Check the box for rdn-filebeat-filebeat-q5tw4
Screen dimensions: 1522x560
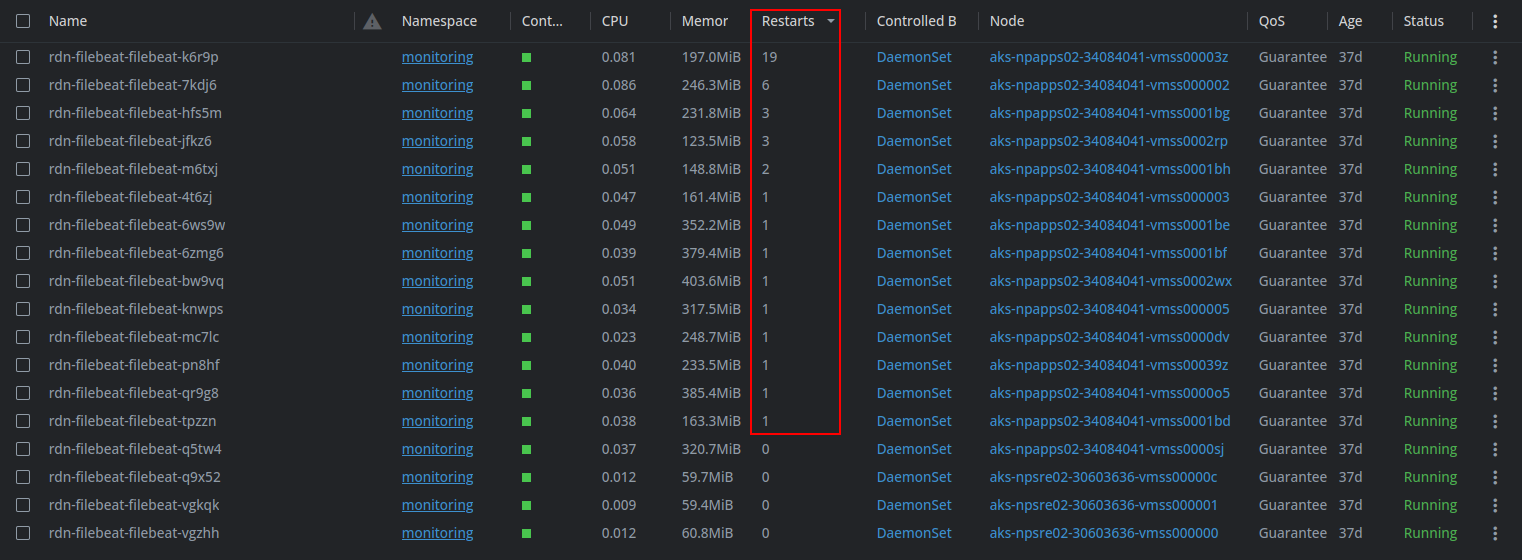click(x=23, y=449)
